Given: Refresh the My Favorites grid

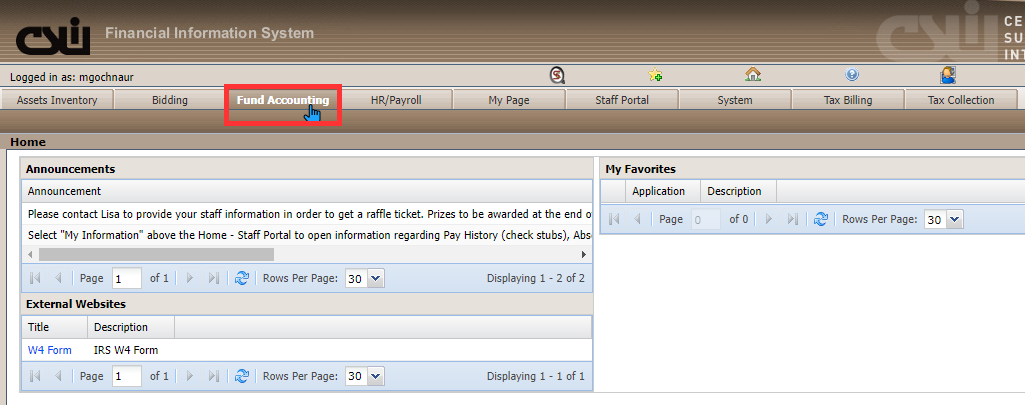Looking at the screenshot, I should click(821, 219).
